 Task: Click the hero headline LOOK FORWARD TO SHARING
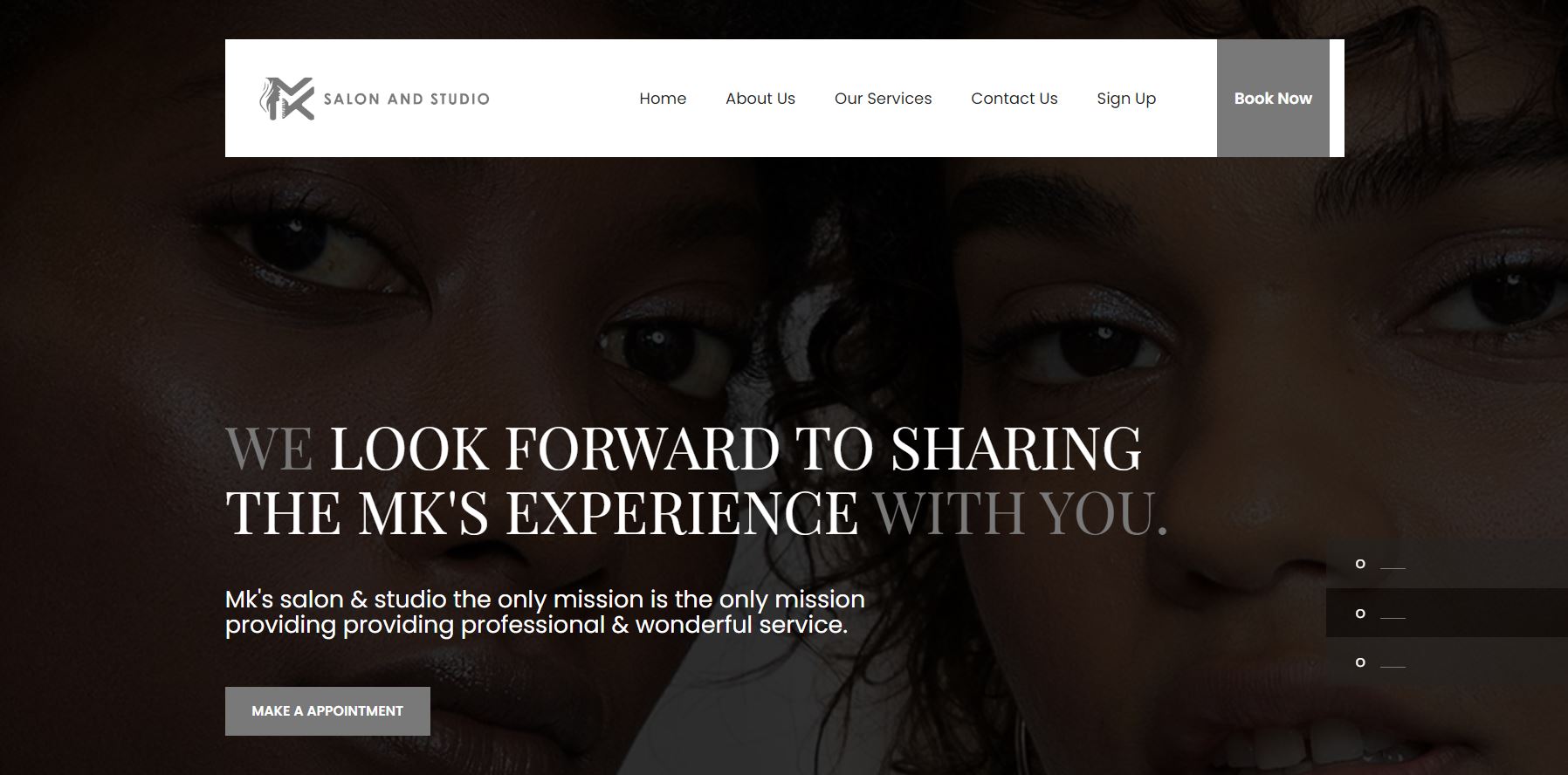pos(735,449)
